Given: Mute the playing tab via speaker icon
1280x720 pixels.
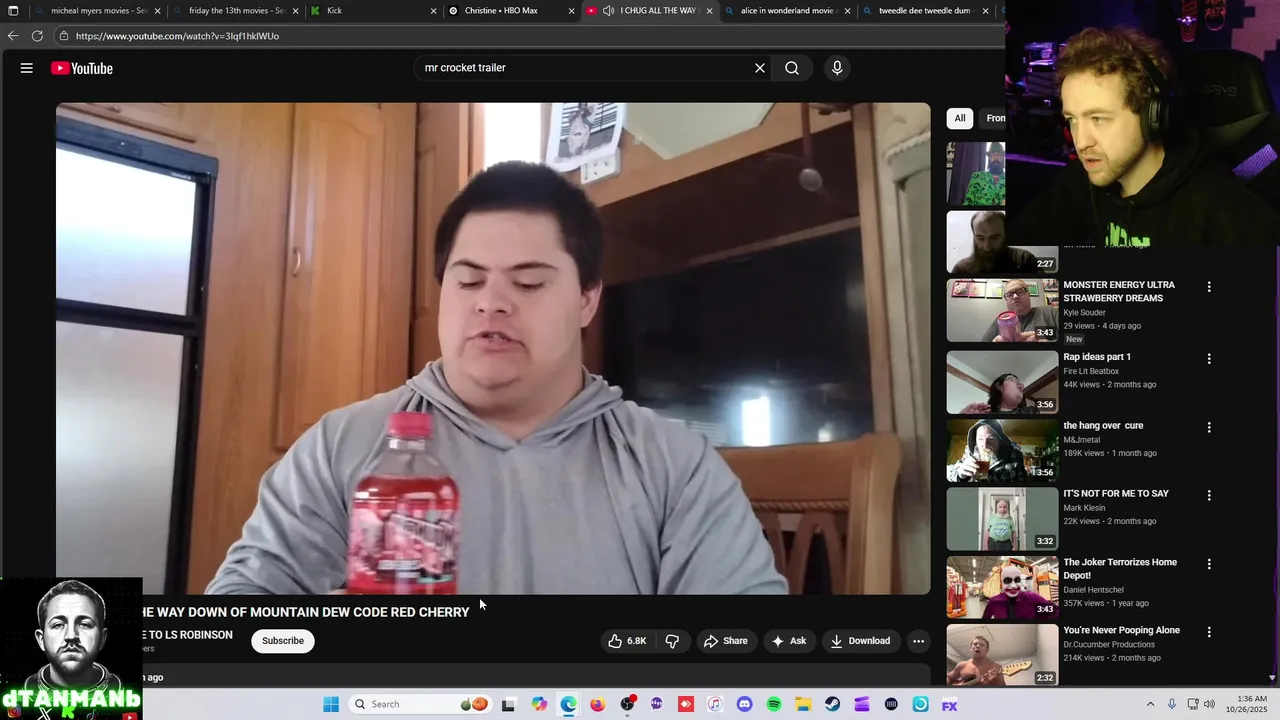Looking at the screenshot, I should click(608, 11).
